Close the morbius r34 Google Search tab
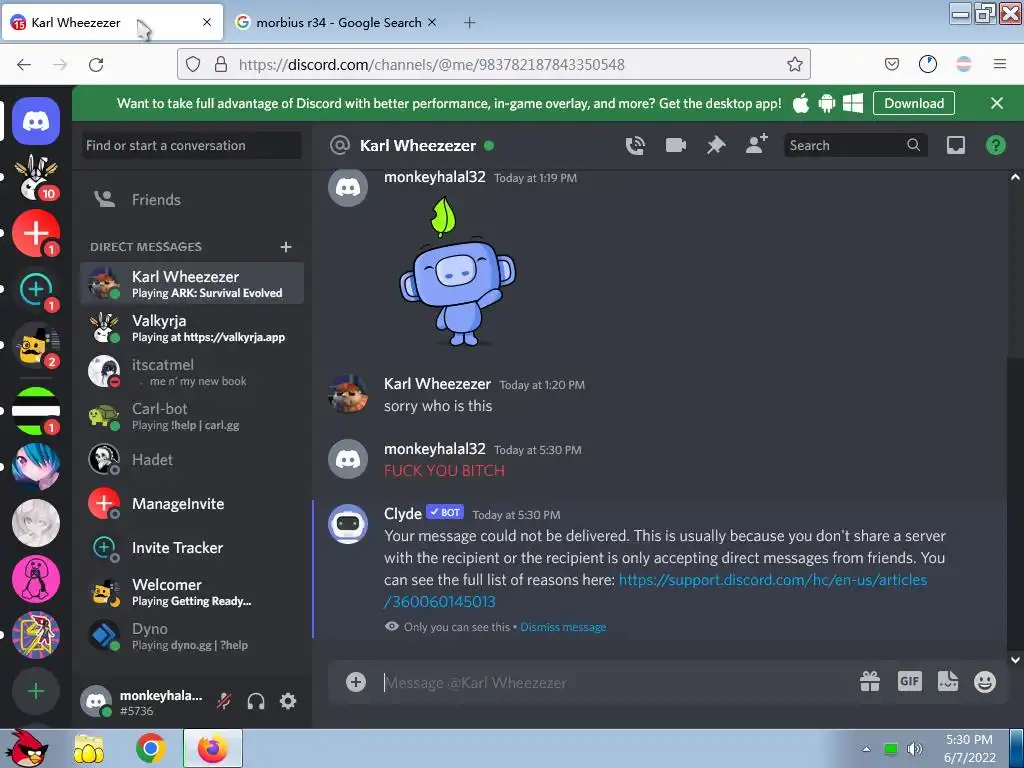The width and height of the screenshot is (1024, 768). pos(432,22)
